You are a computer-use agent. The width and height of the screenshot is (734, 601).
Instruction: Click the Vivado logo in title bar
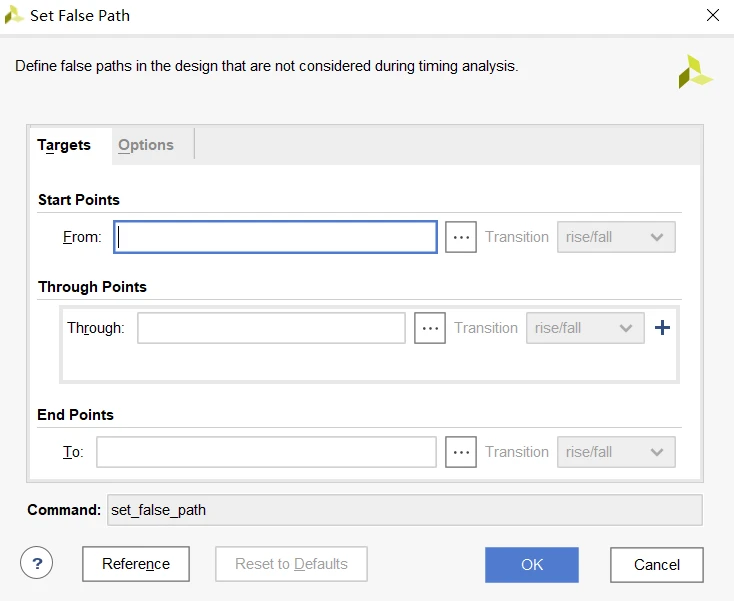(14, 15)
